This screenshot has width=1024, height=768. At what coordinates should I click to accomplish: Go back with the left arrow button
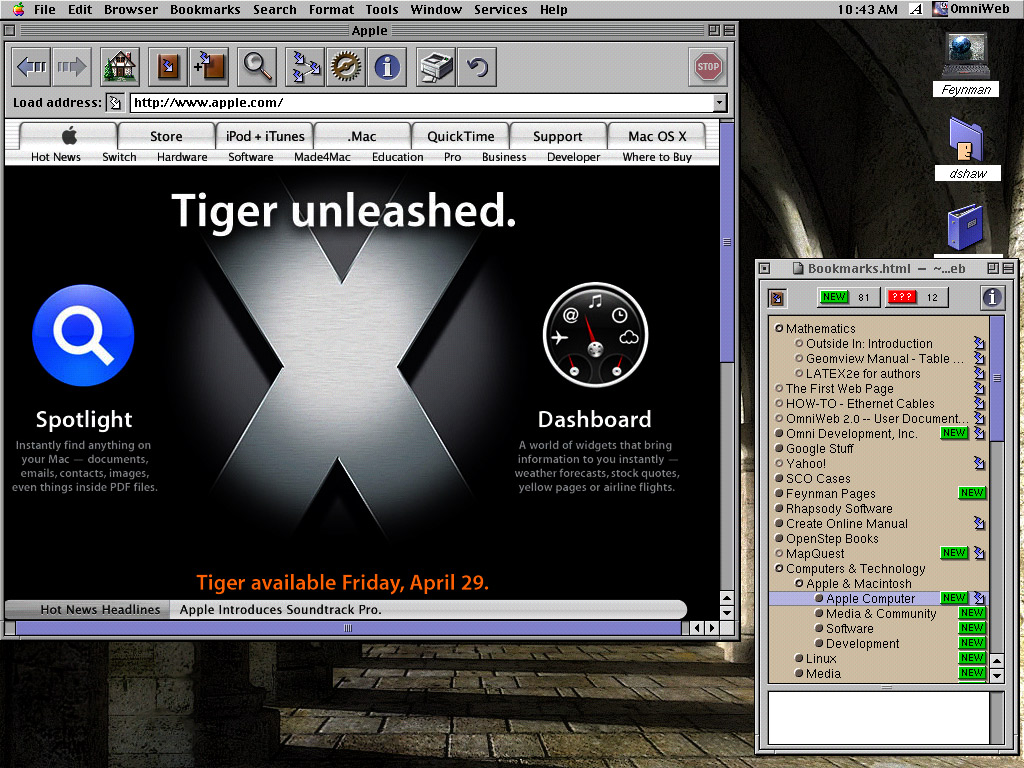click(x=31, y=67)
